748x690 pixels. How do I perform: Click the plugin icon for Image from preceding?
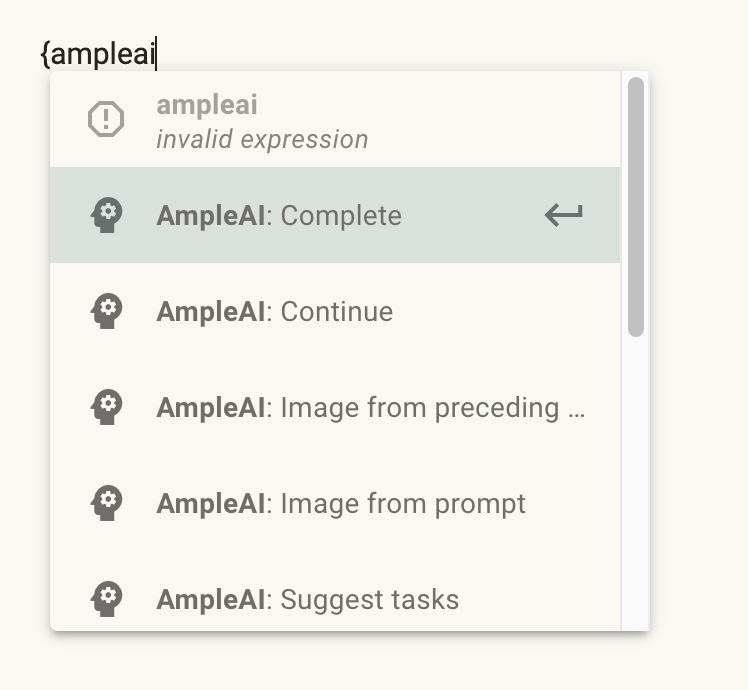[x=107, y=407]
